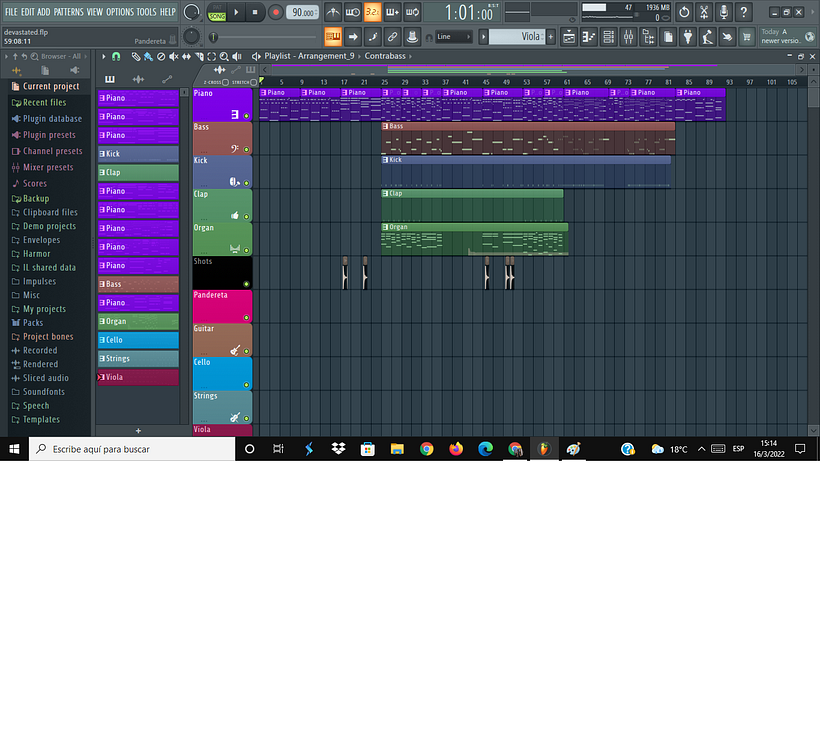Open the Mixer icon
The height and width of the screenshot is (744, 820).
click(x=629, y=37)
